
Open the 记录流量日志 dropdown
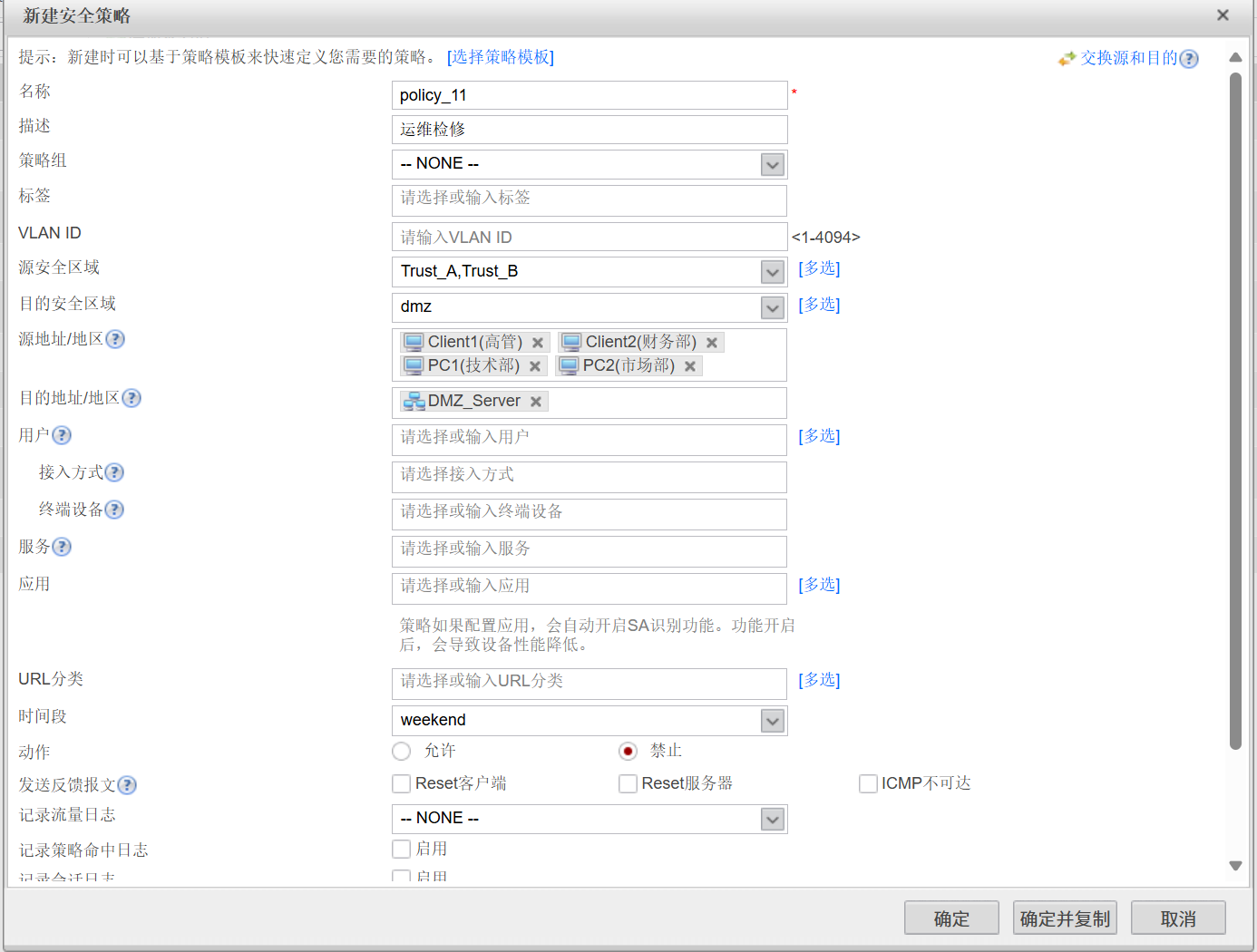click(x=772, y=819)
